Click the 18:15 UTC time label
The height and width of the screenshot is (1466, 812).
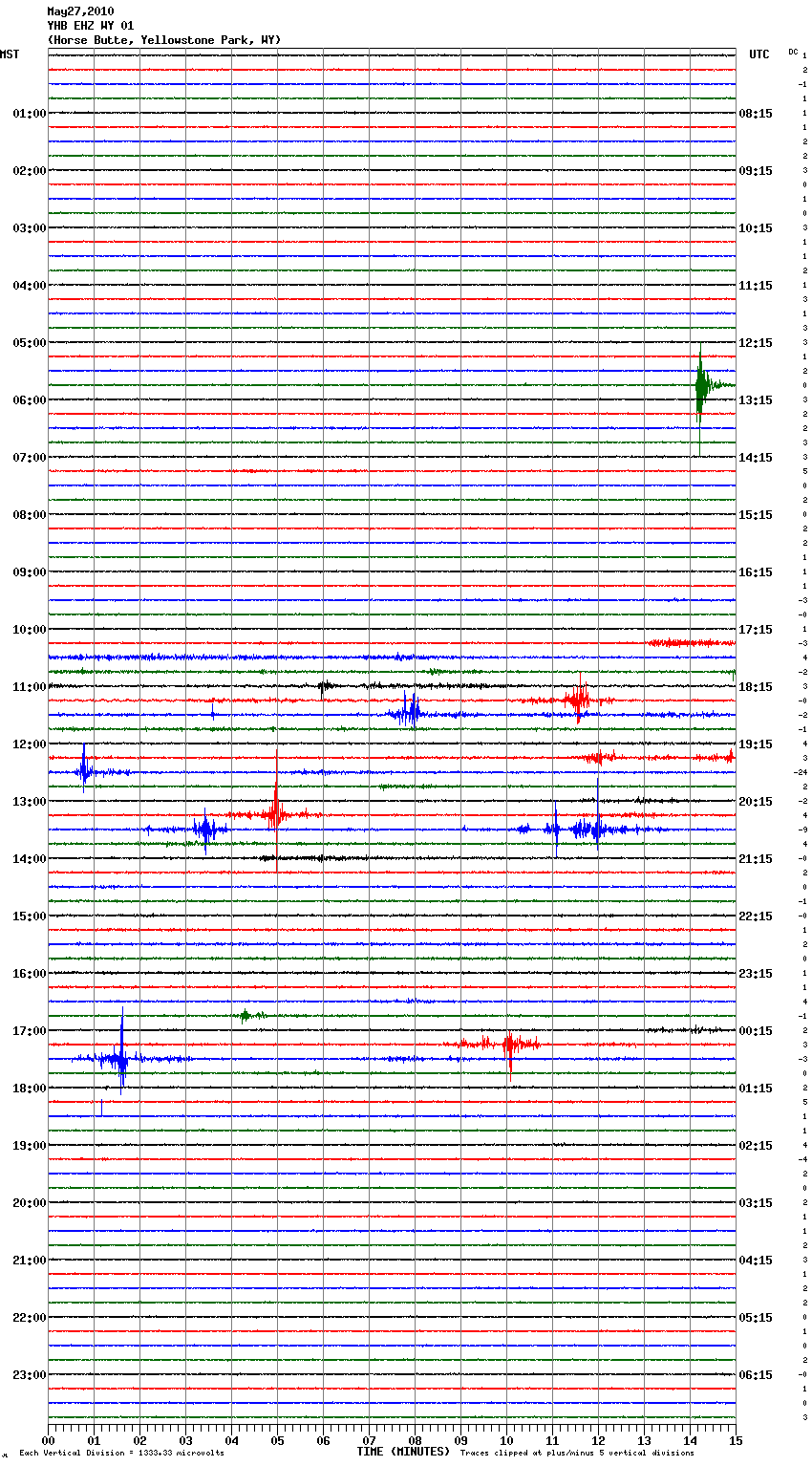tap(756, 687)
